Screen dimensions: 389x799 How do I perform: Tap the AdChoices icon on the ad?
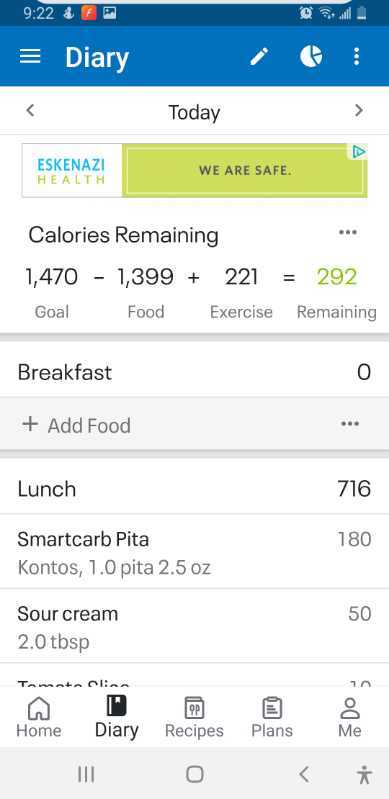pyautogui.click(x=359, y=151)
